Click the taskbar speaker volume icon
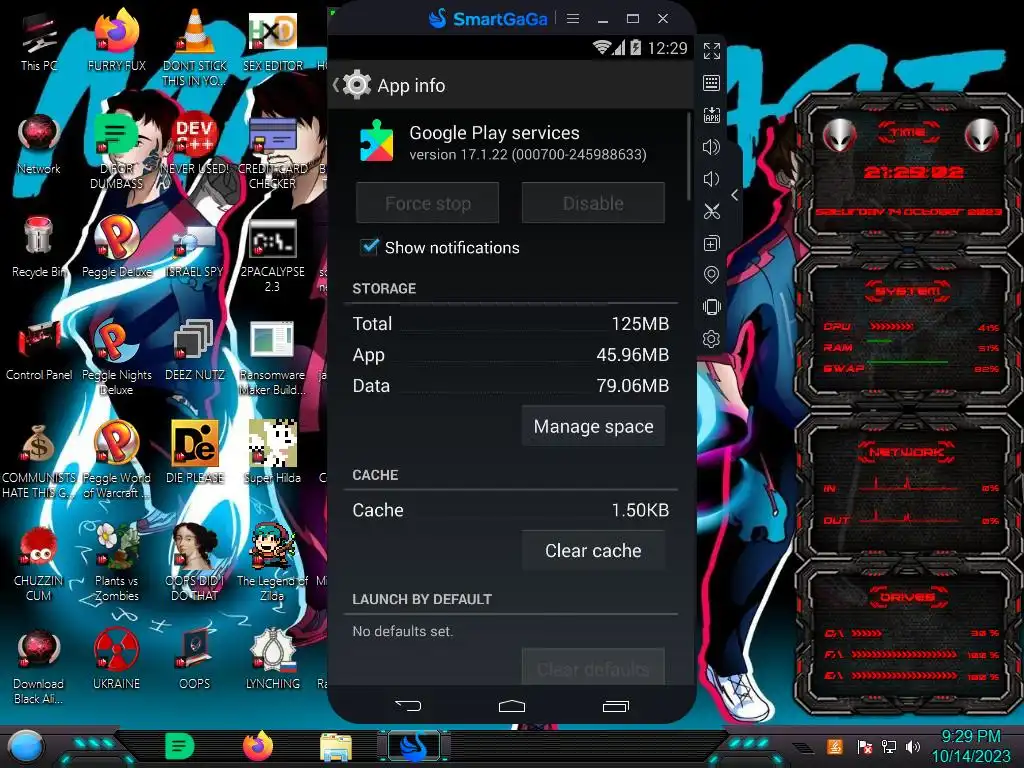Screen dimensions: 1024x768 click(913, 746)
